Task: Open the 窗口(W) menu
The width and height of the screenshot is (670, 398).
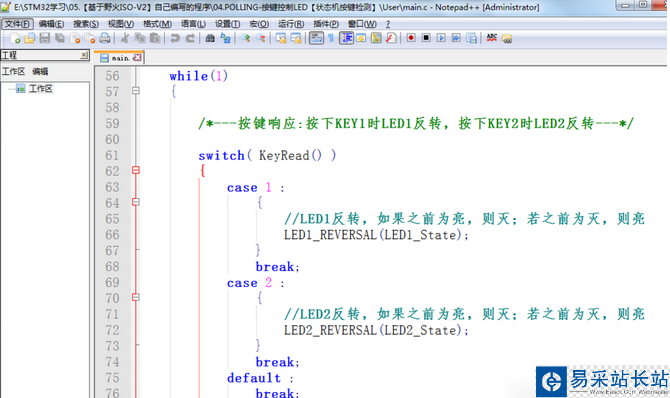Action: tap(362, 24)
